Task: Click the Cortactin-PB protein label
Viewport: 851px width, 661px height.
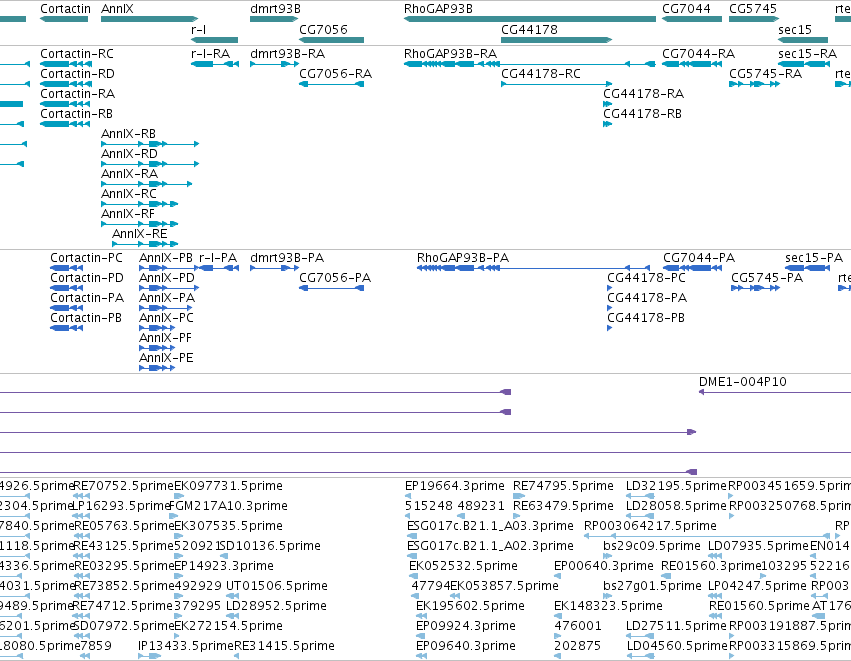Action: pyautogui.click(x=86, y=318)
